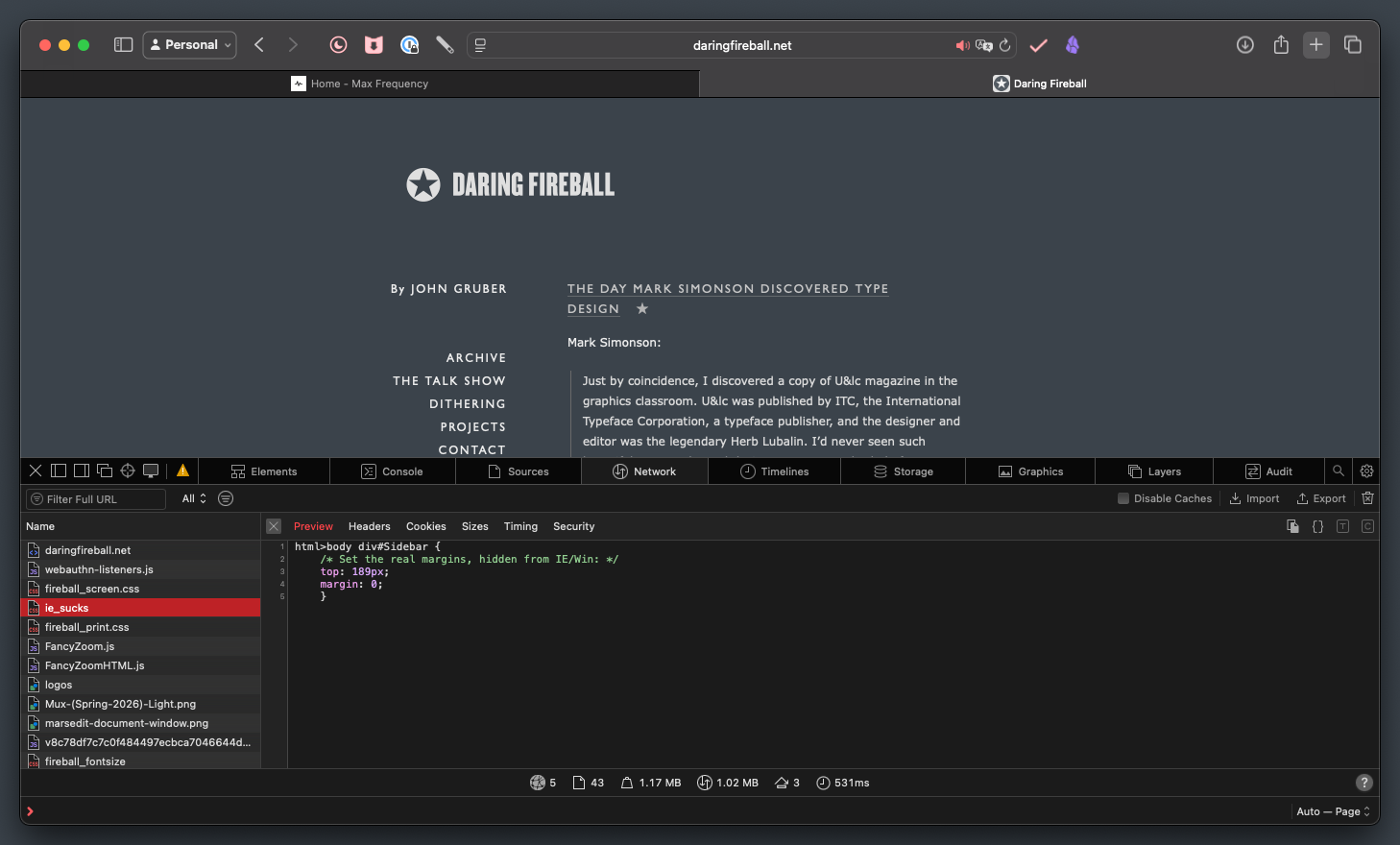Clear network items with the trash icon

click(1367, 498)
